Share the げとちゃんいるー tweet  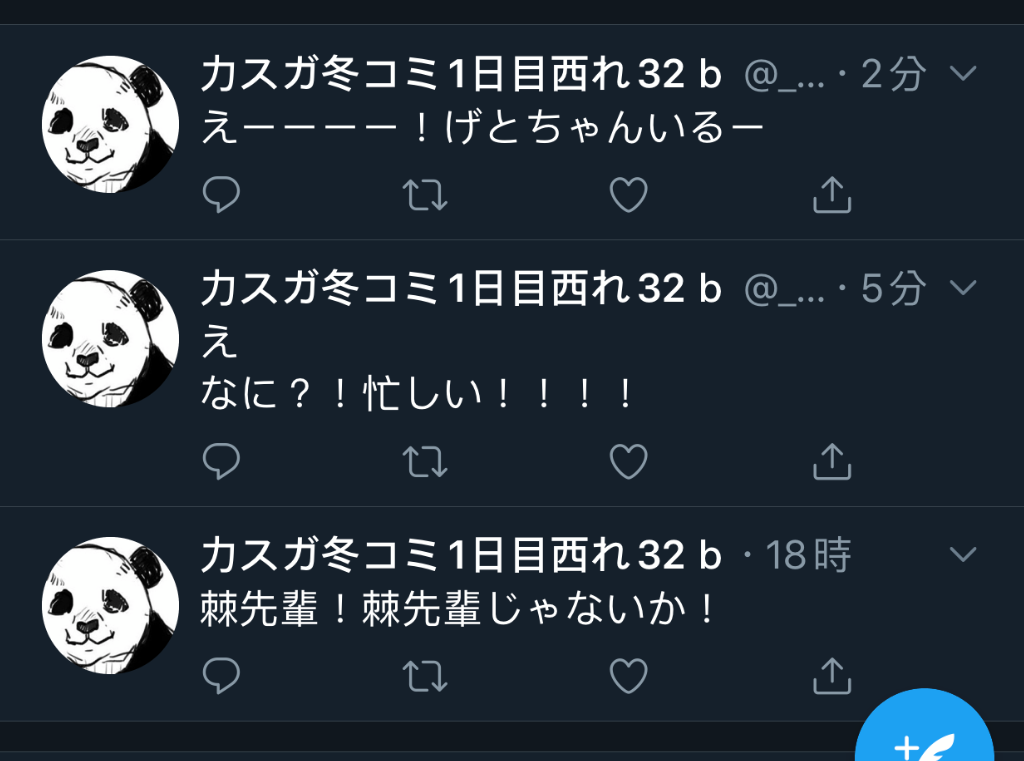(832, 194)
